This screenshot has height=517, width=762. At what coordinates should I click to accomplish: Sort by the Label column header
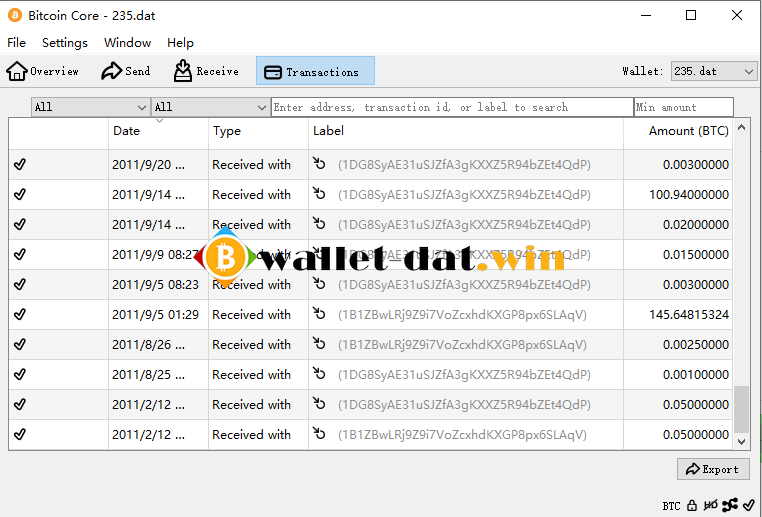pyautogui.click(x=466, y=131)
